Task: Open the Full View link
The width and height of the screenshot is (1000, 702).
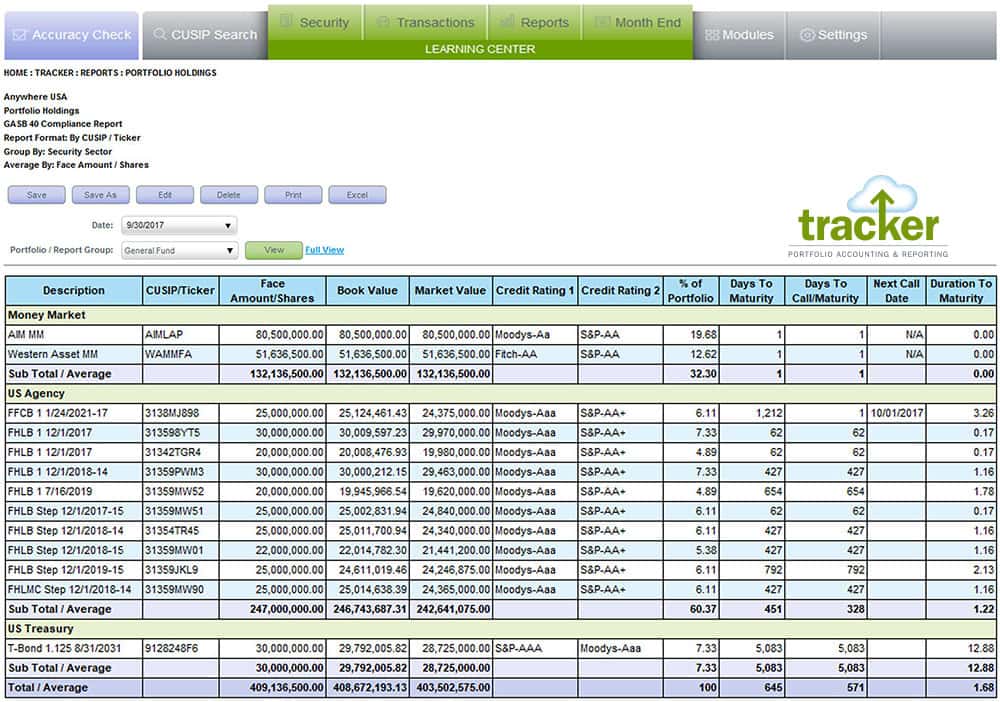Action: [x=324, y=250]
